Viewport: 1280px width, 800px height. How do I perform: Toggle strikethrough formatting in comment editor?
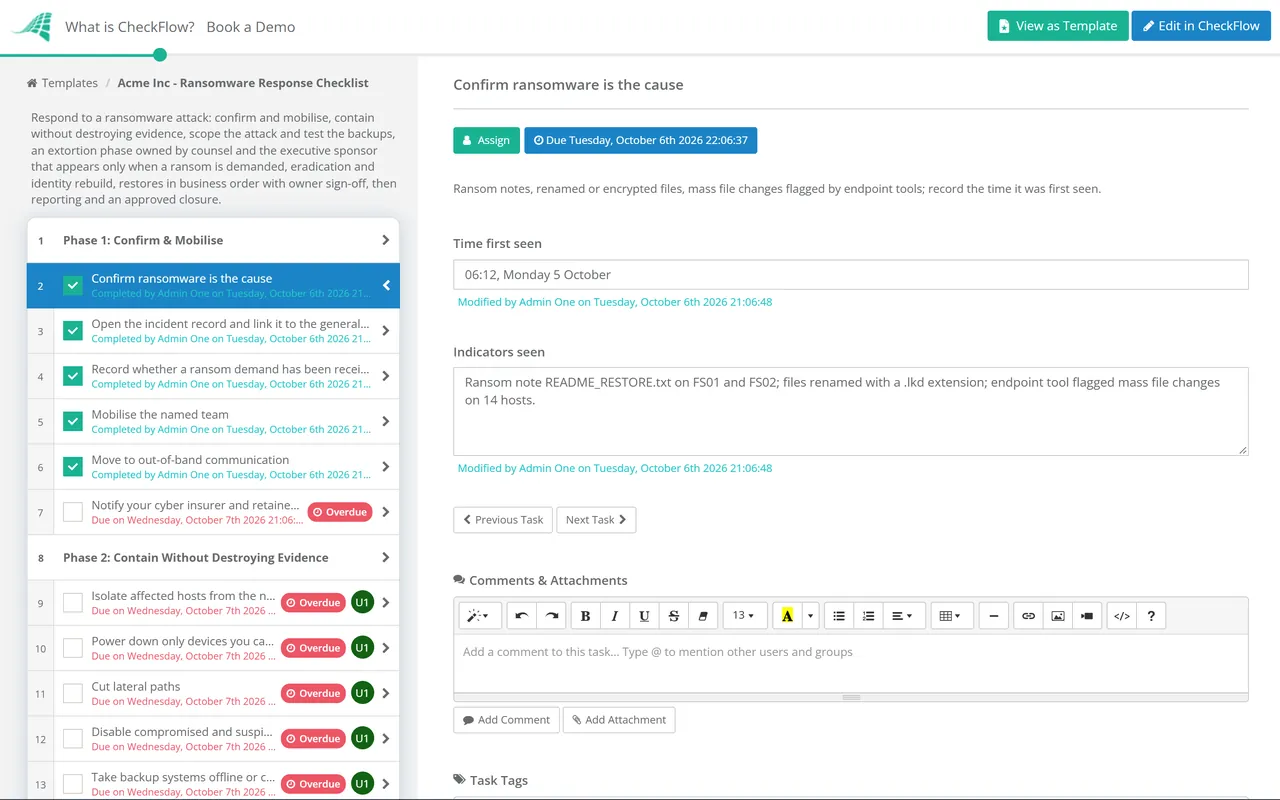point(673,616)
